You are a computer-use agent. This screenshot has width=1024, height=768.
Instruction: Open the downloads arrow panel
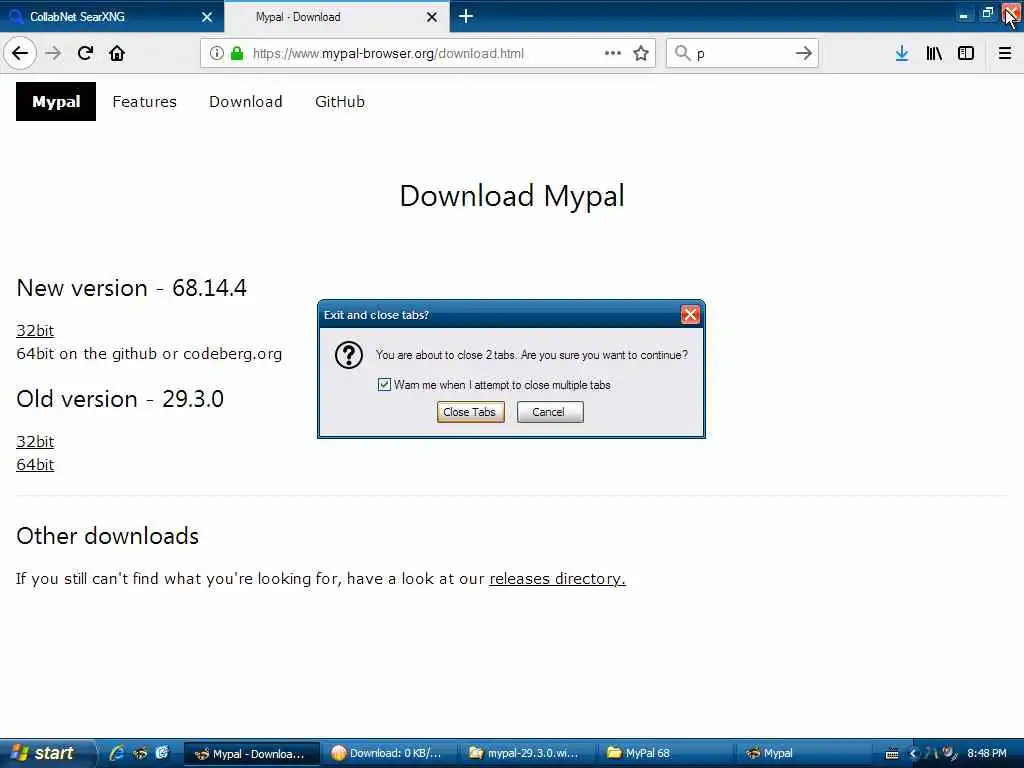click(902, 53)
